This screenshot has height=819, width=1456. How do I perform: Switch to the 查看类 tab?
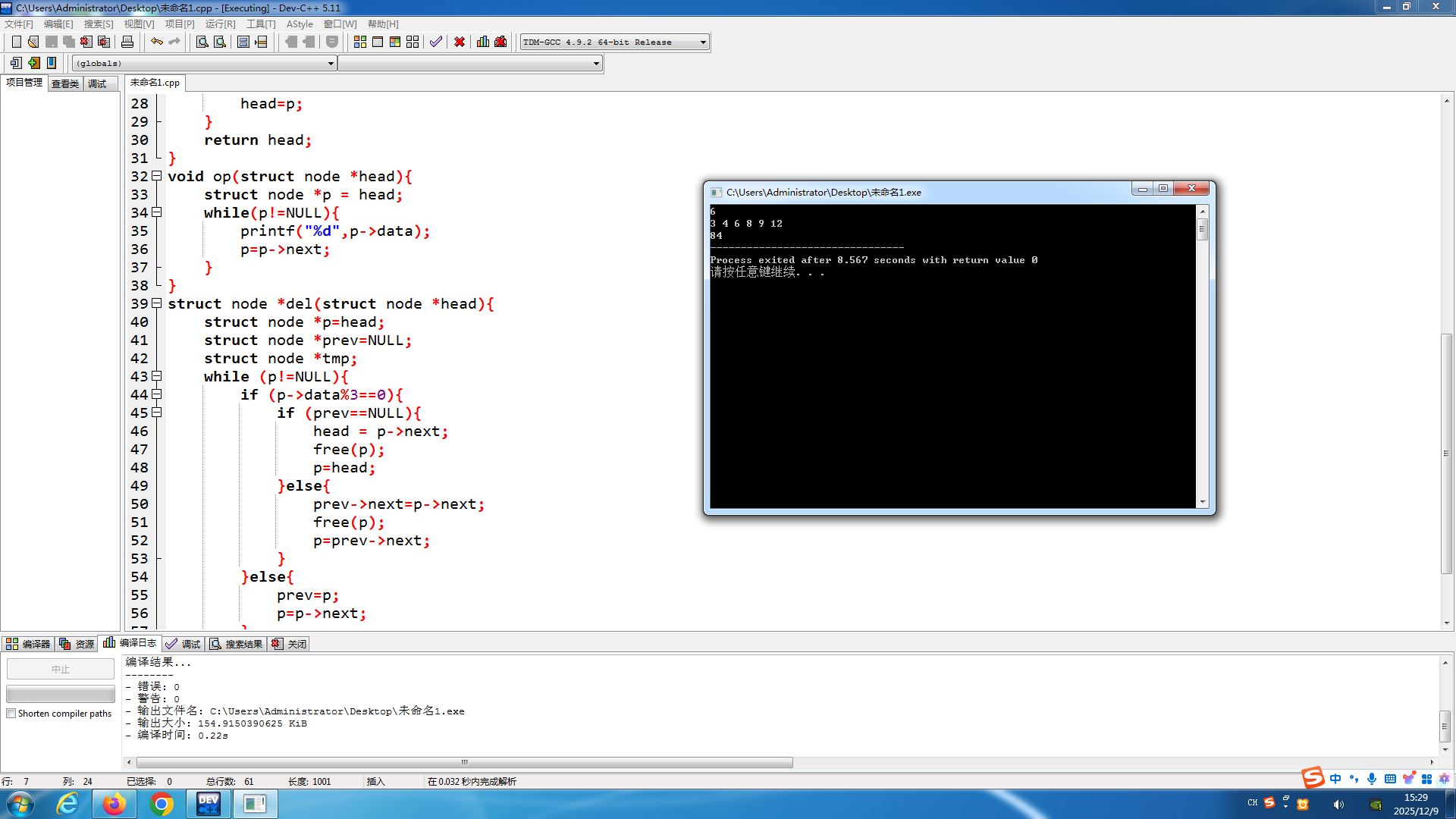(65, 83)
